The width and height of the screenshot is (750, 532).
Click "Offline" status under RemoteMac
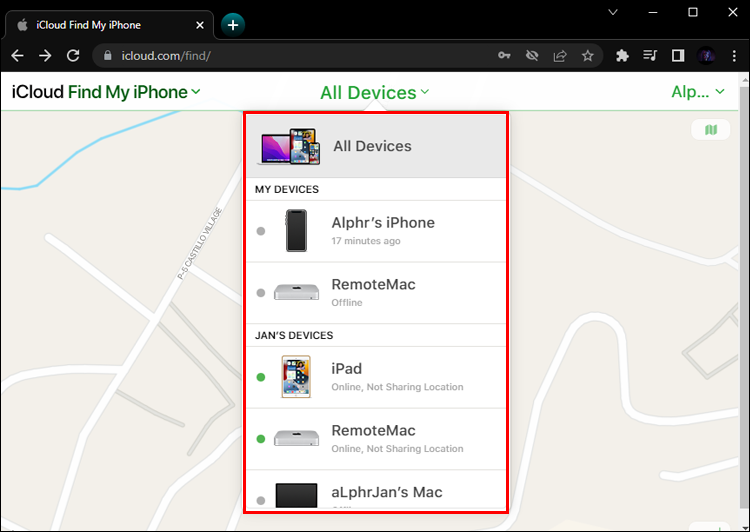click(347, 303)
